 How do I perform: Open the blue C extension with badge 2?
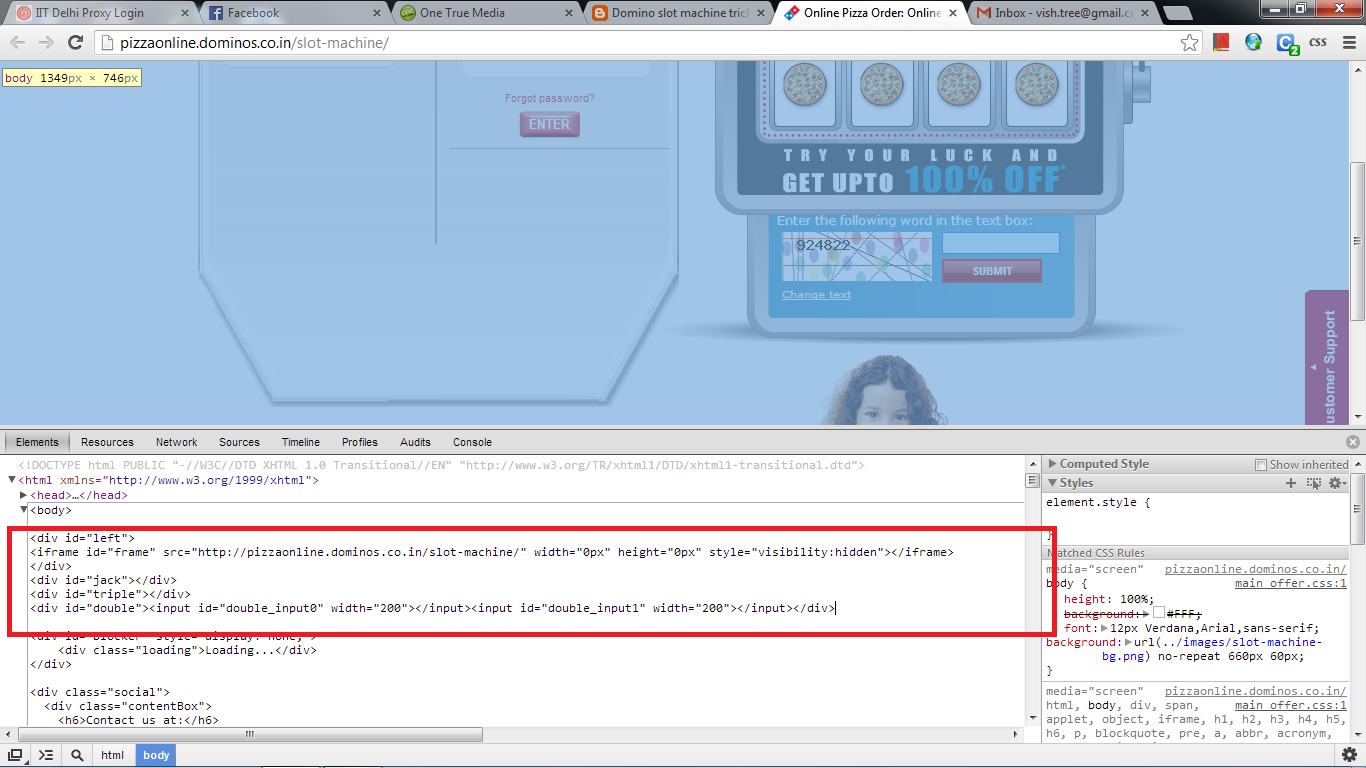pos(1287,43)
